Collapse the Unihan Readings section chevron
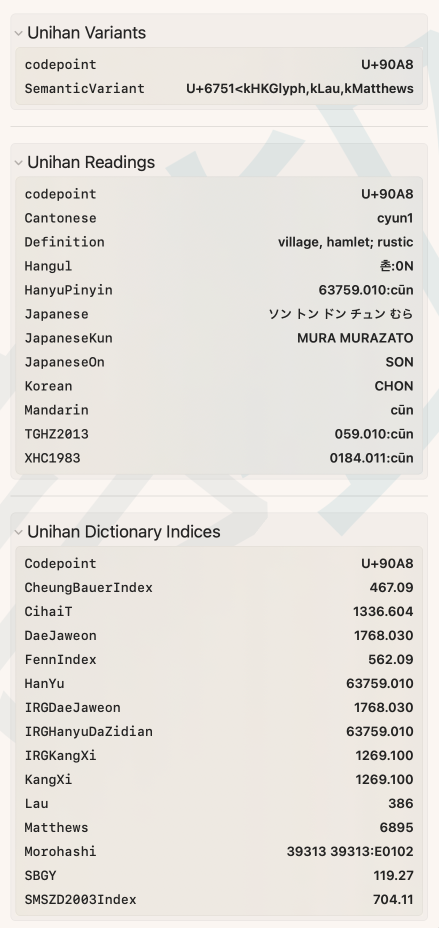Image resolution: width=439 pixels, height=928 pixels. (18, 163)
